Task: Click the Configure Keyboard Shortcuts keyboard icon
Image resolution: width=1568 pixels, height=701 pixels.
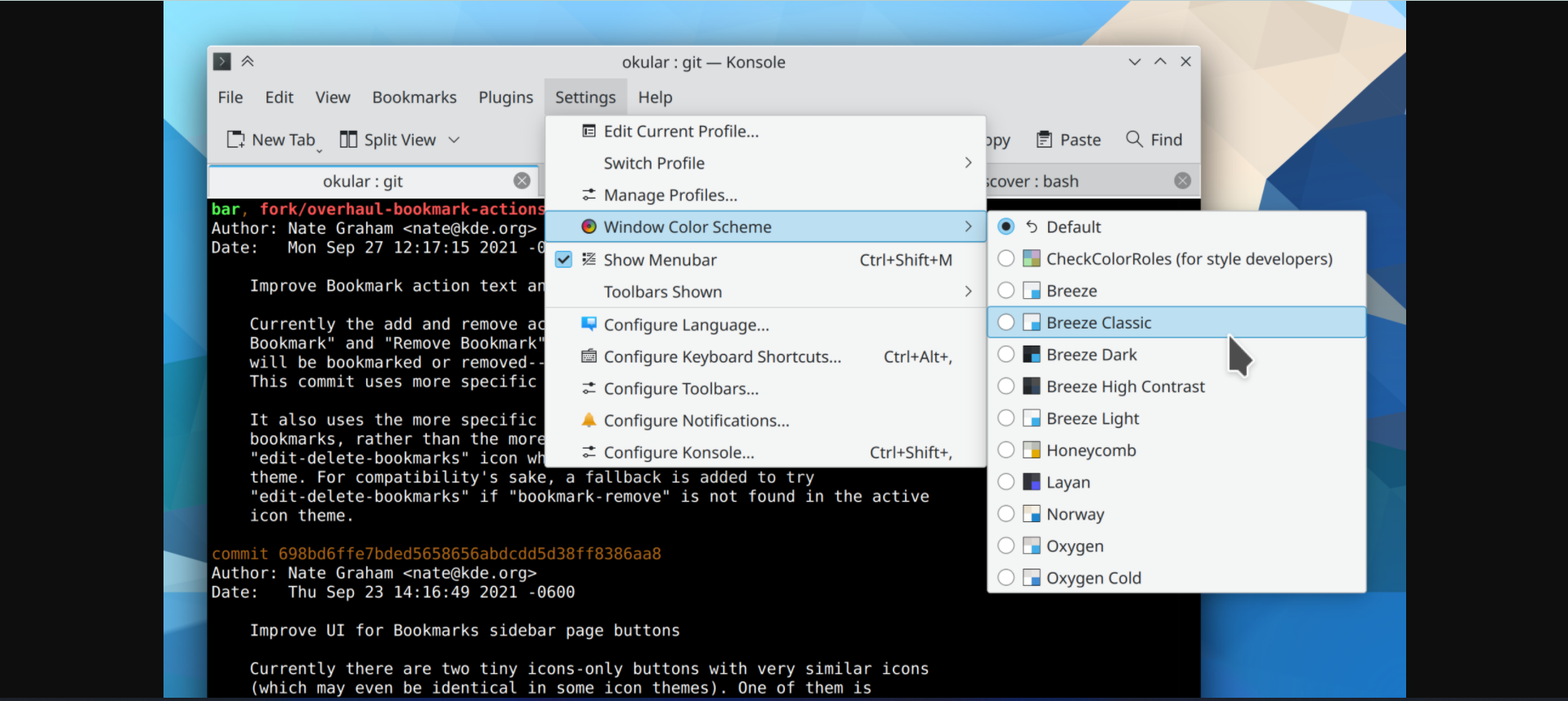Action: coord(589,356)
